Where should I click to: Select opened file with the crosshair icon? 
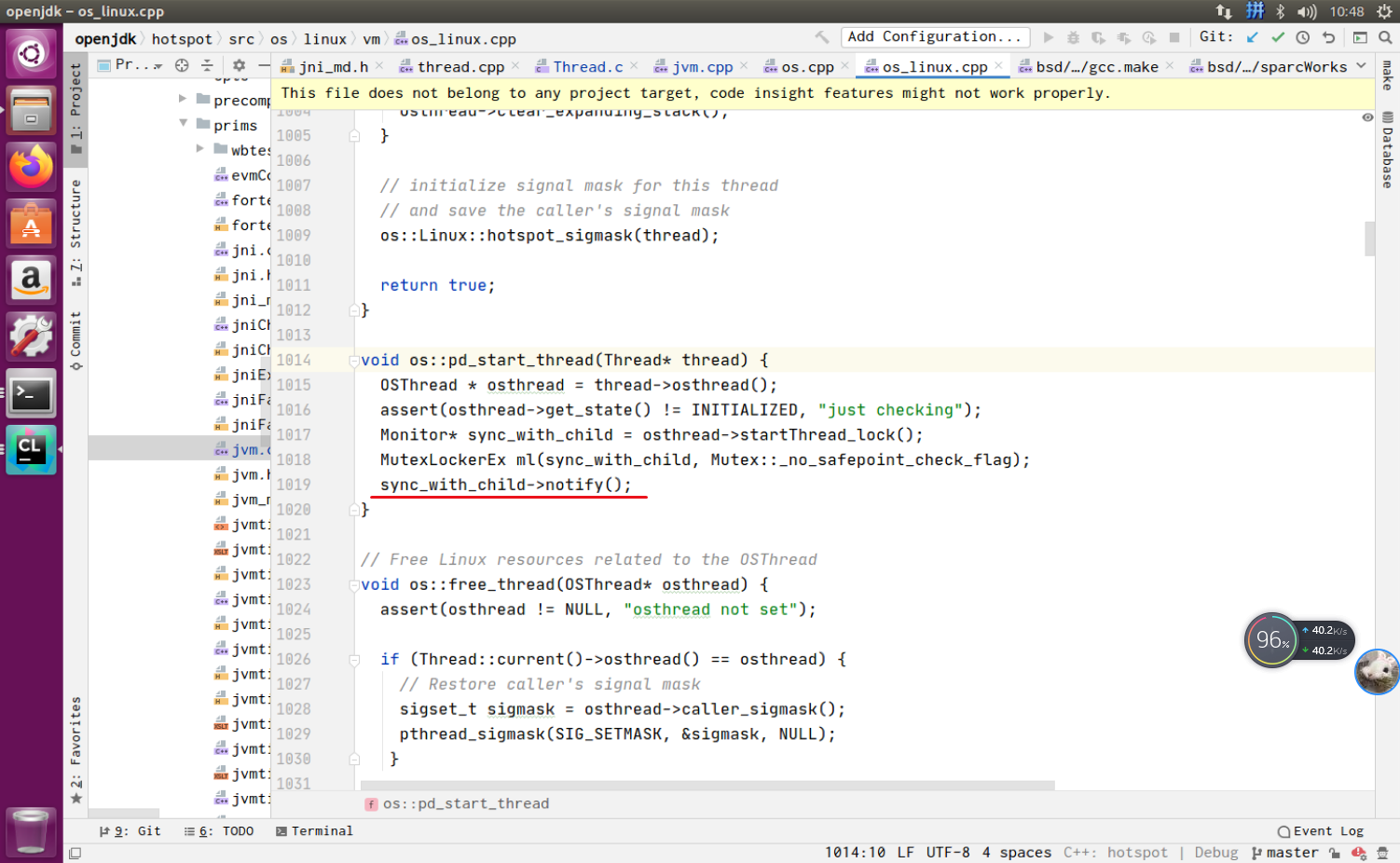pyautogui.click(x=182, y=65)
